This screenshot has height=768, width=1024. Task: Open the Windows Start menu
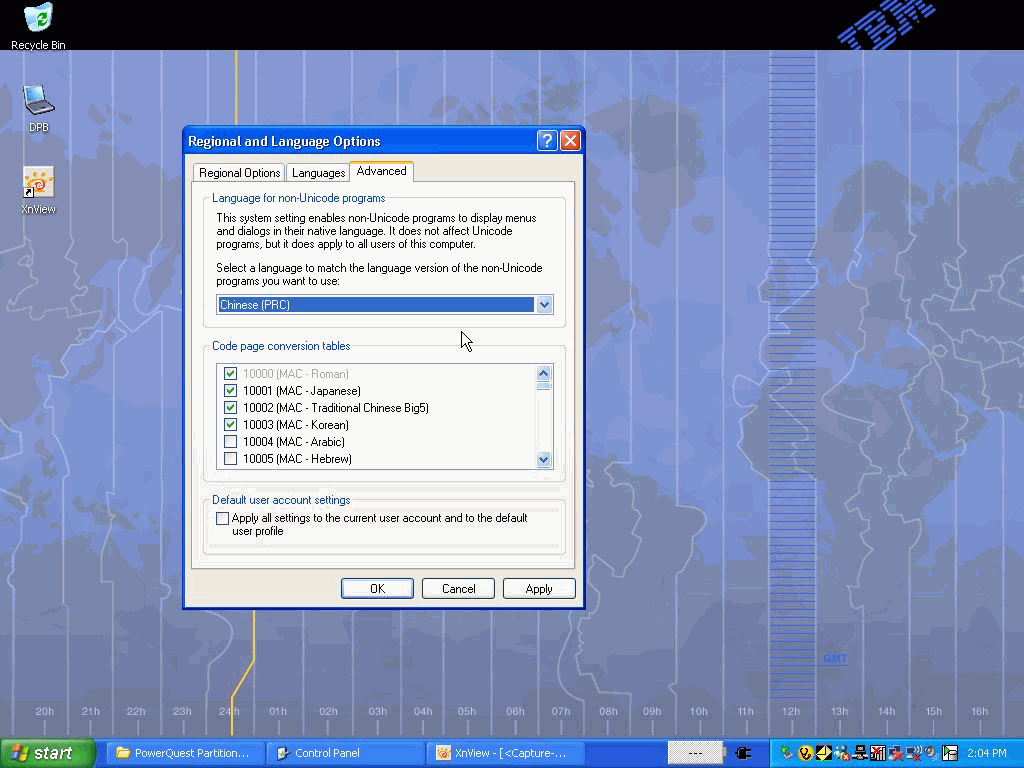tap(47, 753)
